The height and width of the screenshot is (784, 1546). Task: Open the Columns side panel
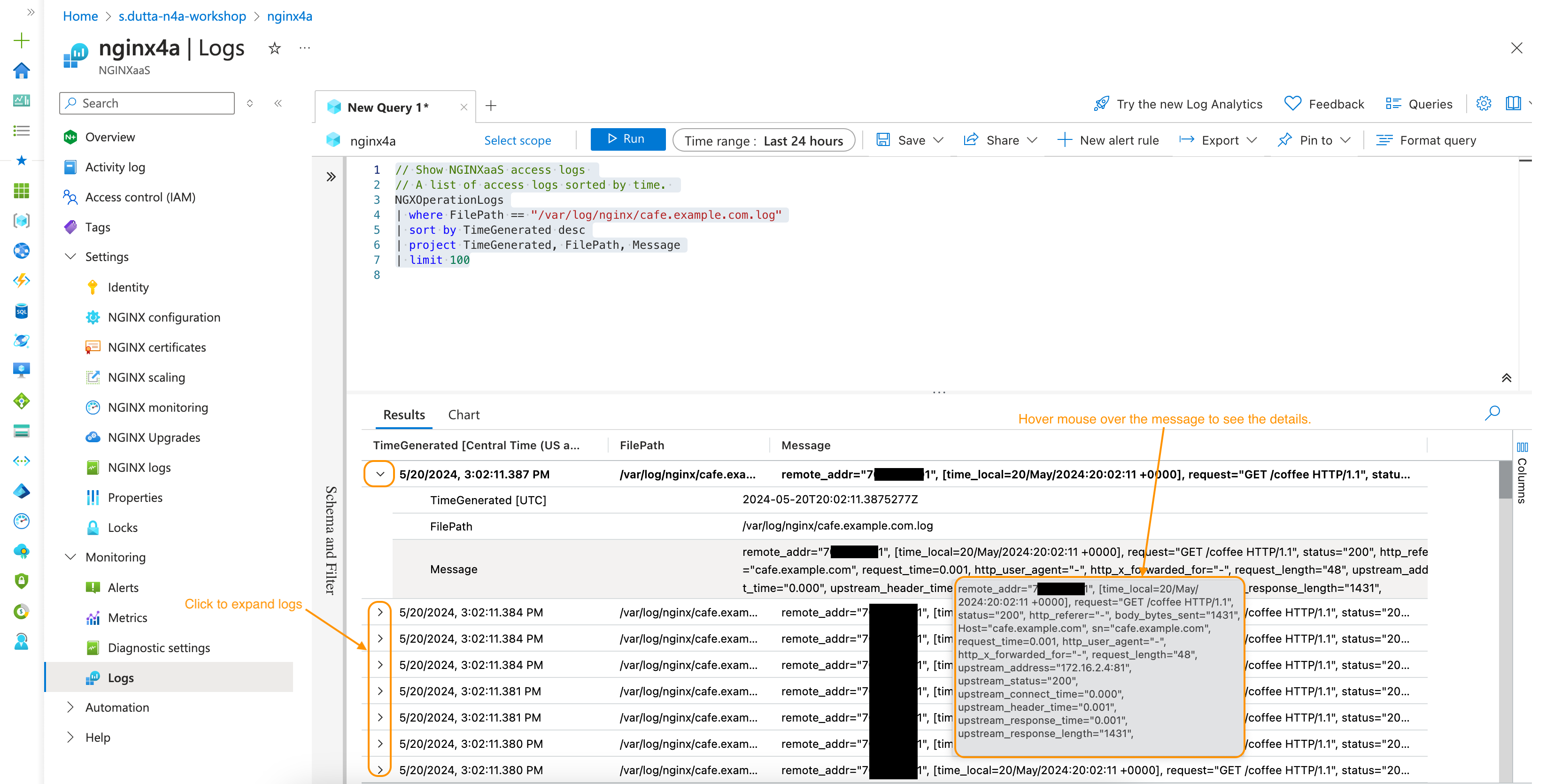coord(1522,473)
